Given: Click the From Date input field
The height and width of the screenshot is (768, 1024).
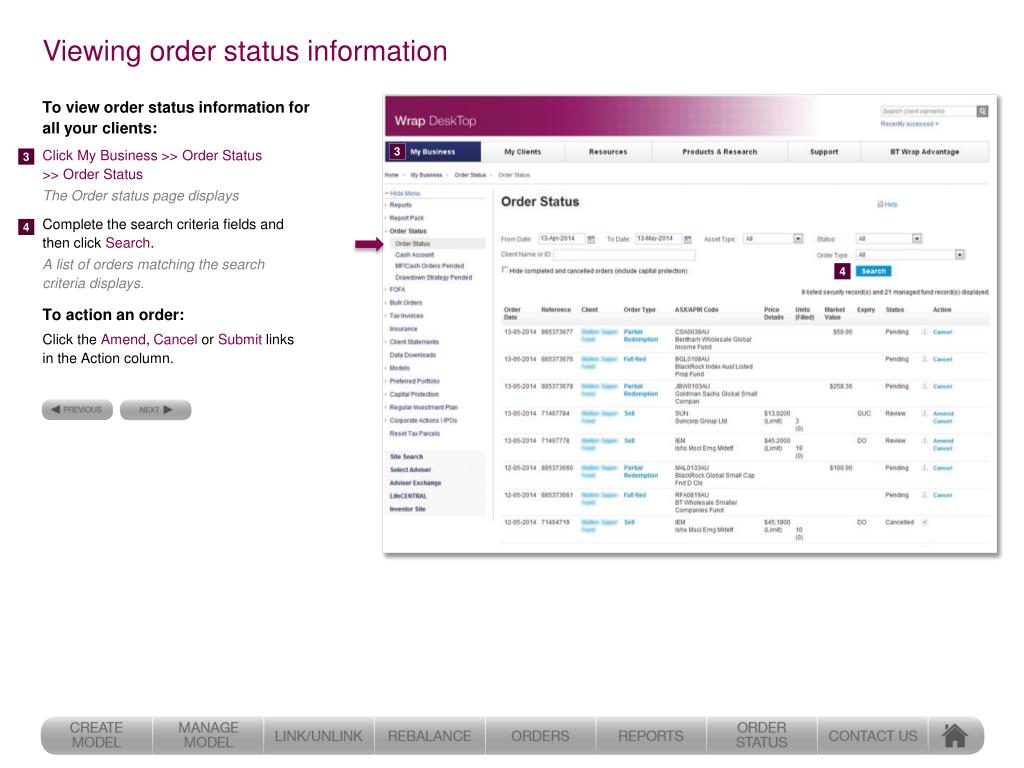Looking at the screenshot, I should (561, 239).
